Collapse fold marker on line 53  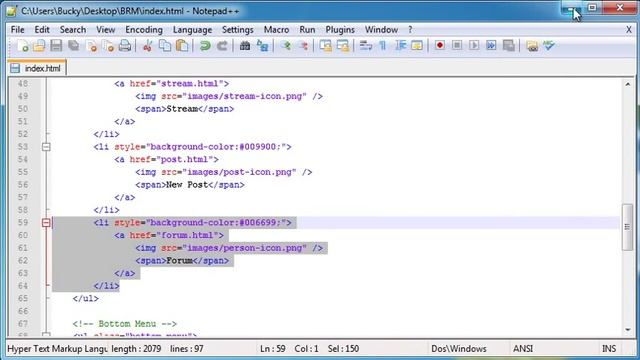(x=46, y=147)
